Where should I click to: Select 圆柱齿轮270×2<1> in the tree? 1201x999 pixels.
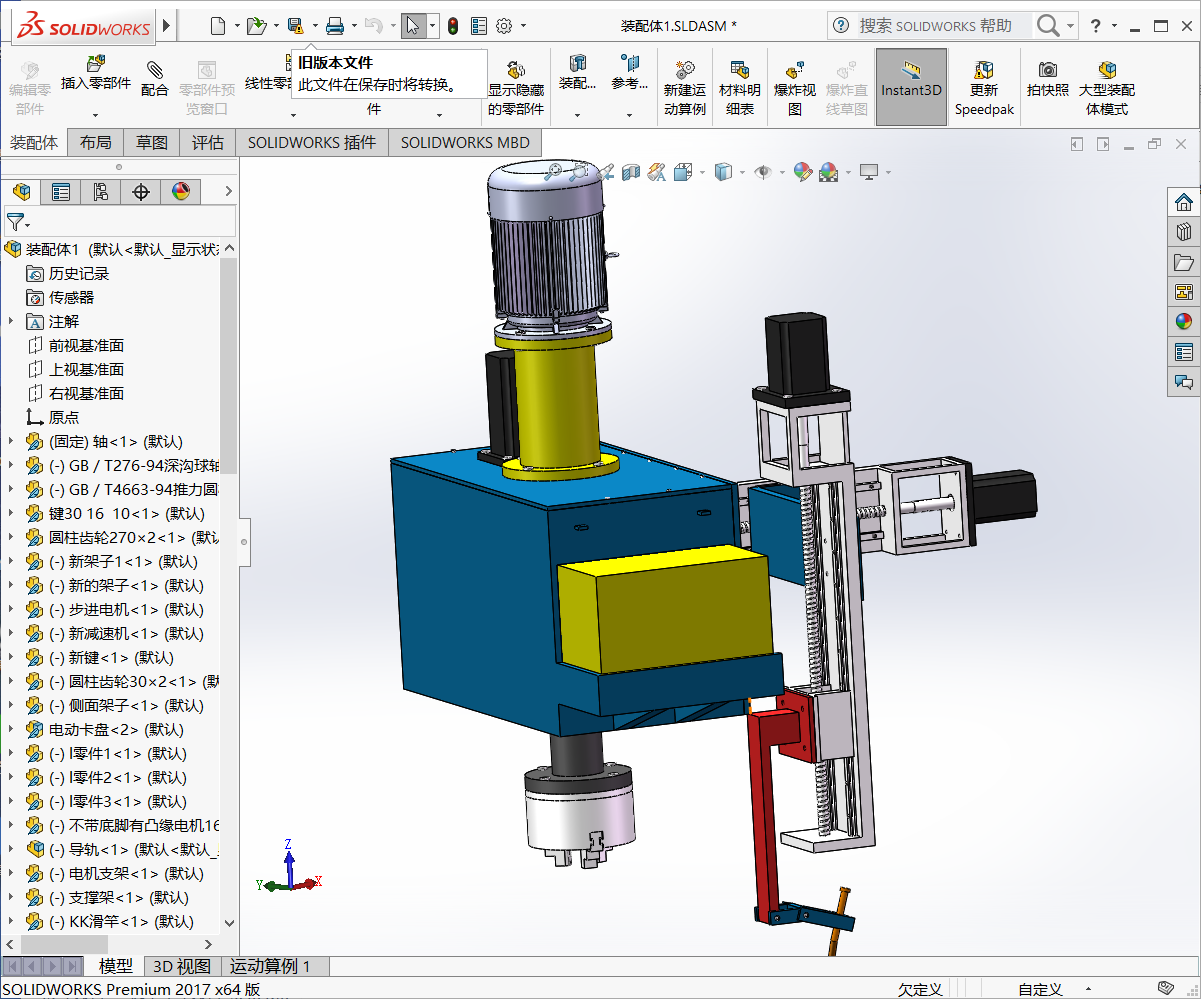click(134, 537)
